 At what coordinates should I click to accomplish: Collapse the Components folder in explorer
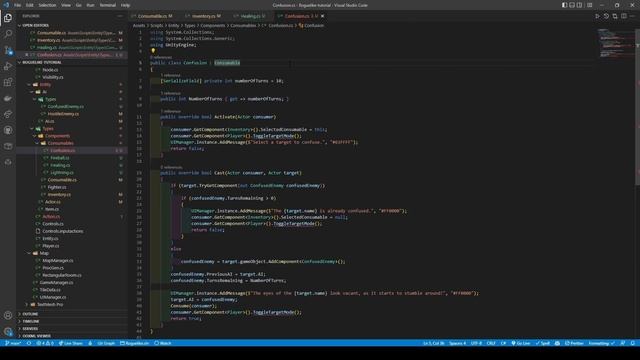click(57, 136)
